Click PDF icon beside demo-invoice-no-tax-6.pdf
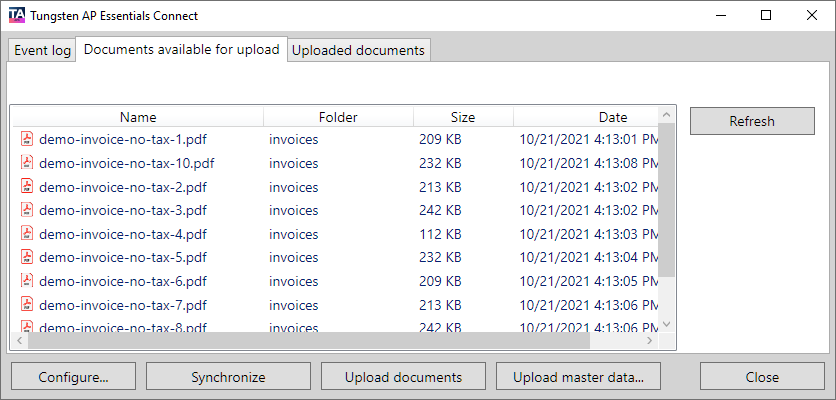 pos(27,281)
